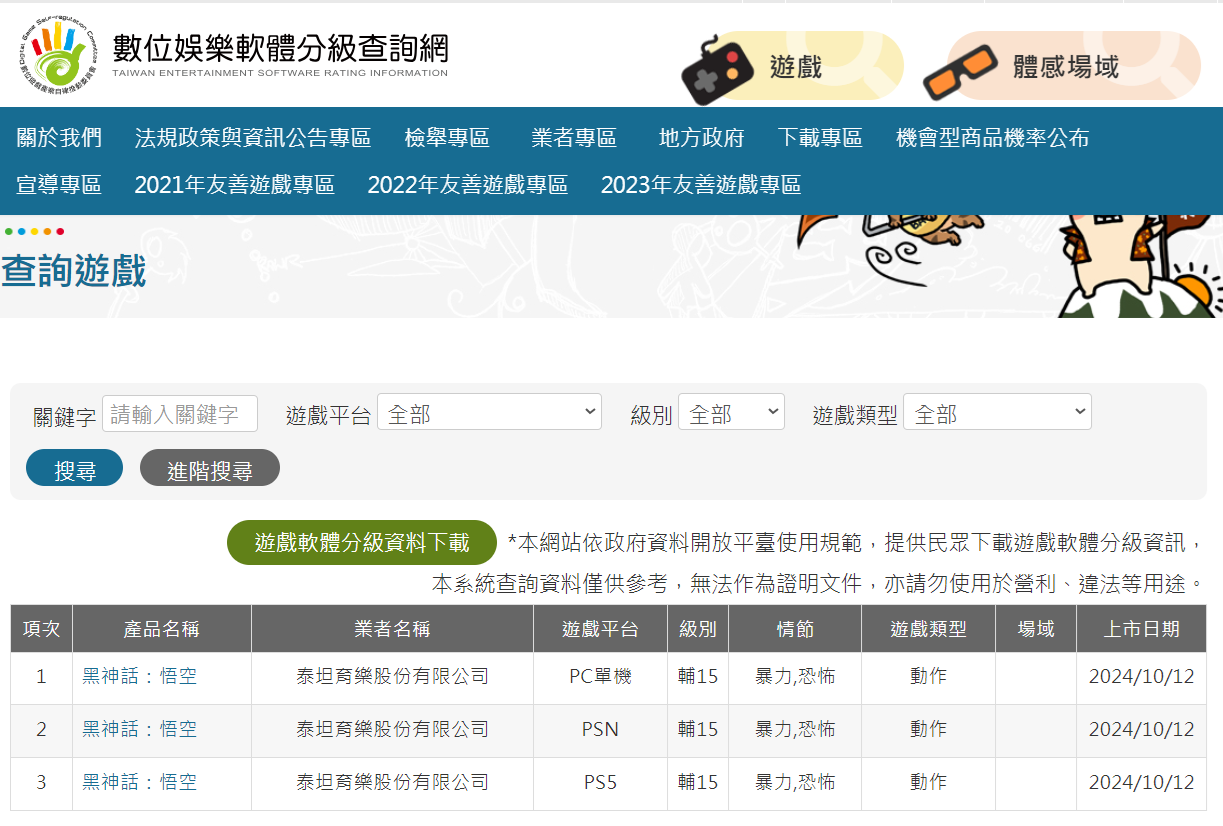Viewport: 1223px width, 826px height.
Task: Click the 進階搜尋 button
Action: click(x=210, y=469)
